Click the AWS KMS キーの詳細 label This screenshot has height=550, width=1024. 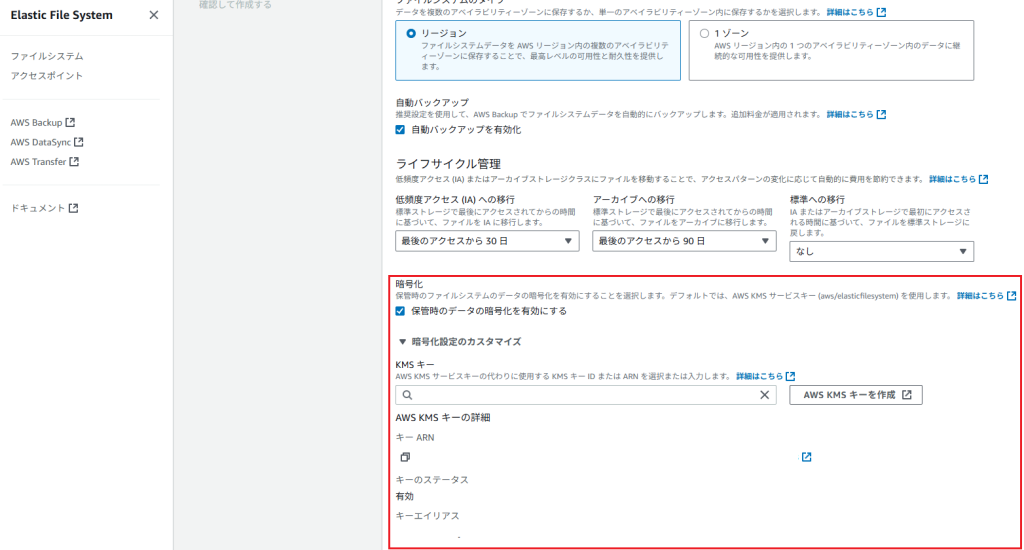(x=443, y=417)
